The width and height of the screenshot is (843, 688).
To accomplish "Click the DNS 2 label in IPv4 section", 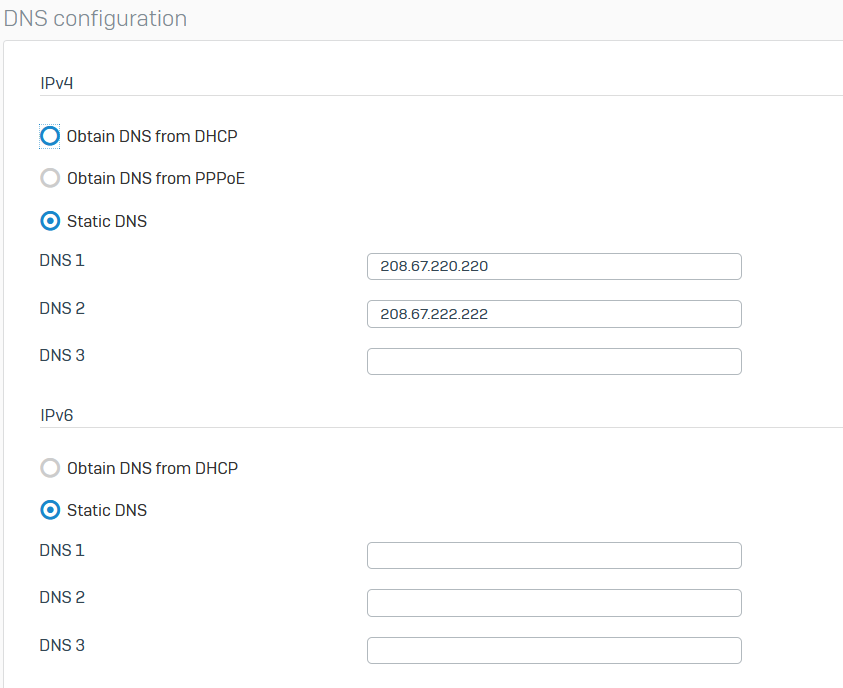I will [62, 309].
